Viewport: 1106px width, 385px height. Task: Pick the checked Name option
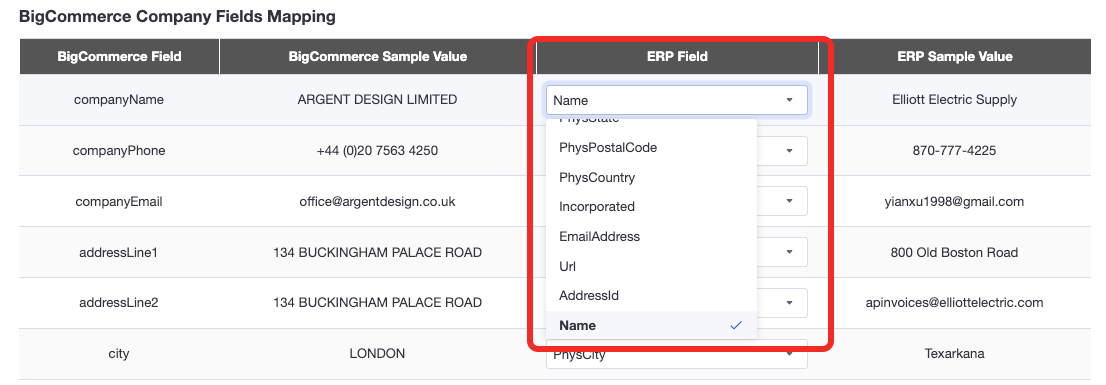pyautogui.click(x=651, y=326)
